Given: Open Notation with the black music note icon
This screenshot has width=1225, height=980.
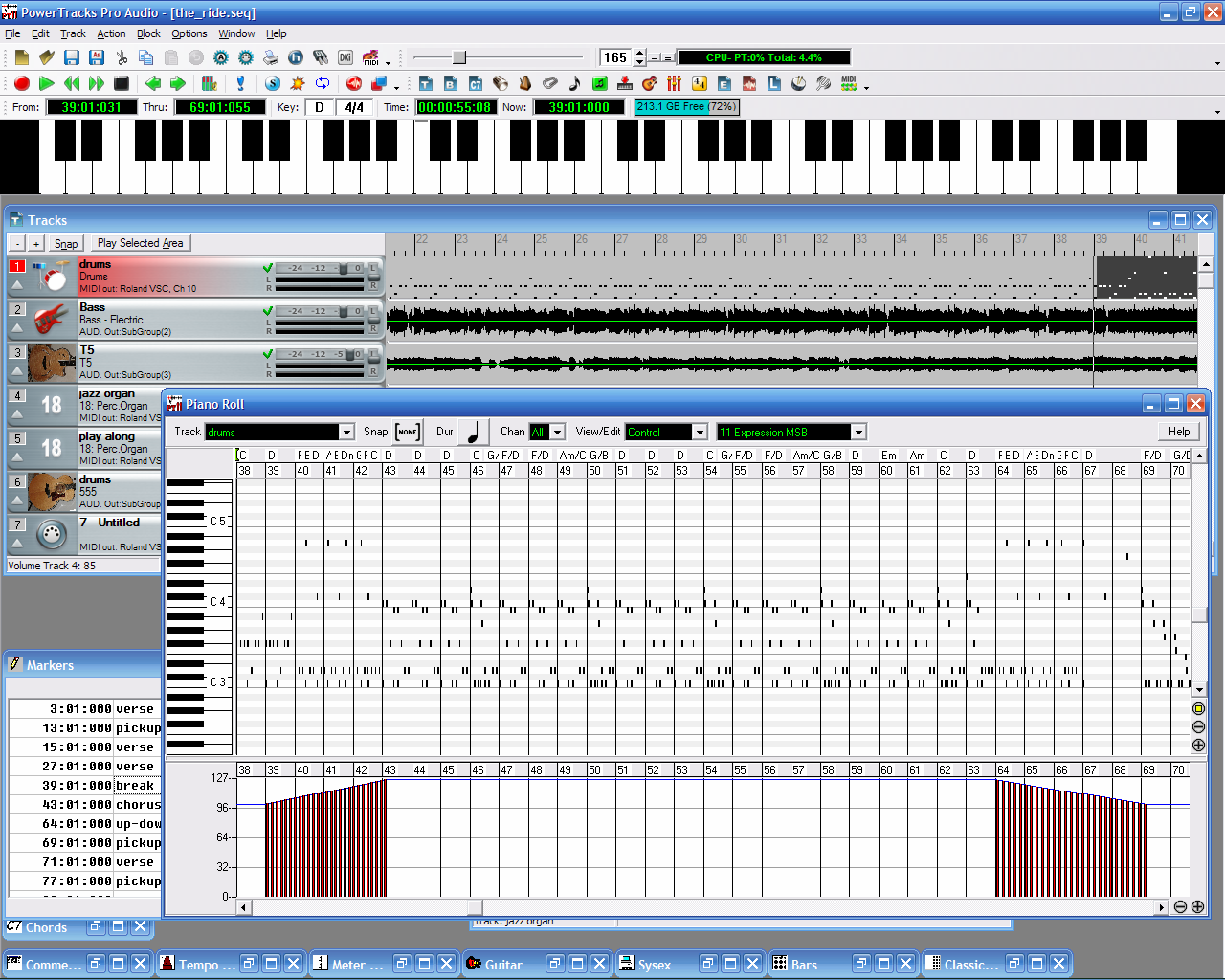Looking at the screenshot, I should [x=574, y=84].
